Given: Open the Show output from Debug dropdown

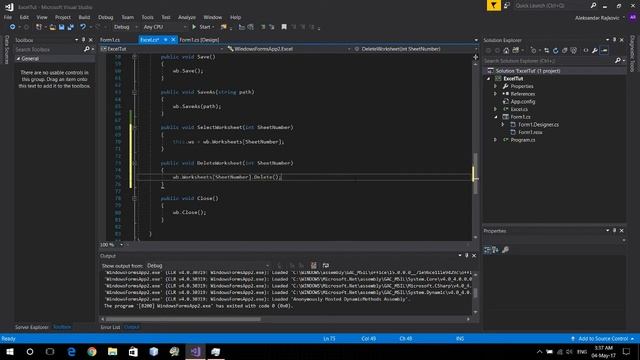Looking at the screenshot, I should [208, 266].
